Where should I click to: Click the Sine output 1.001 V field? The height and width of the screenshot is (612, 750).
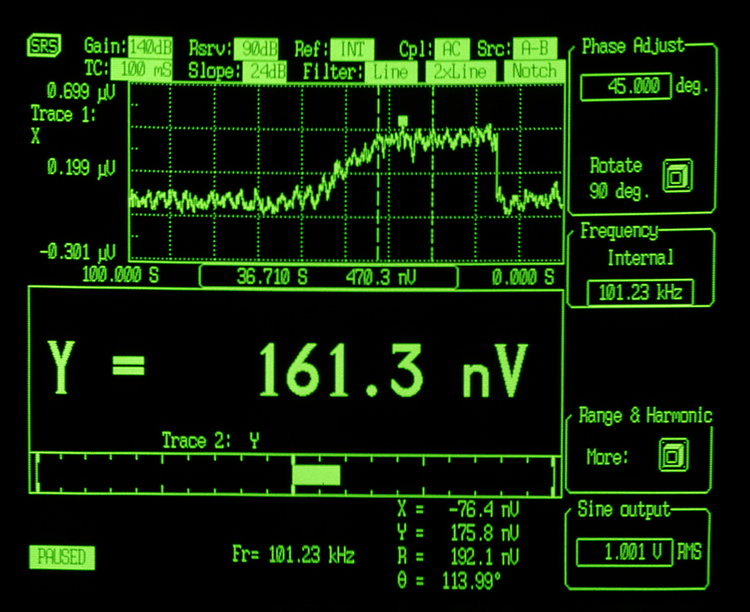pos(625,551)
